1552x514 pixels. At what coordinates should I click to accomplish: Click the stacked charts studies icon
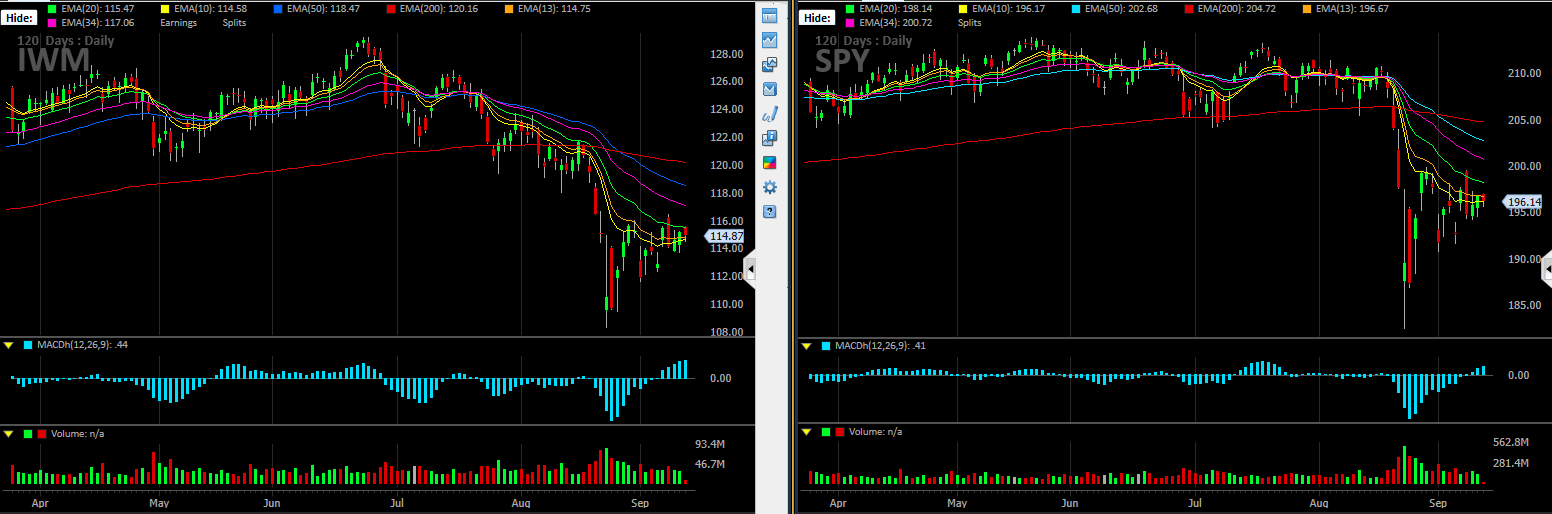770,64
